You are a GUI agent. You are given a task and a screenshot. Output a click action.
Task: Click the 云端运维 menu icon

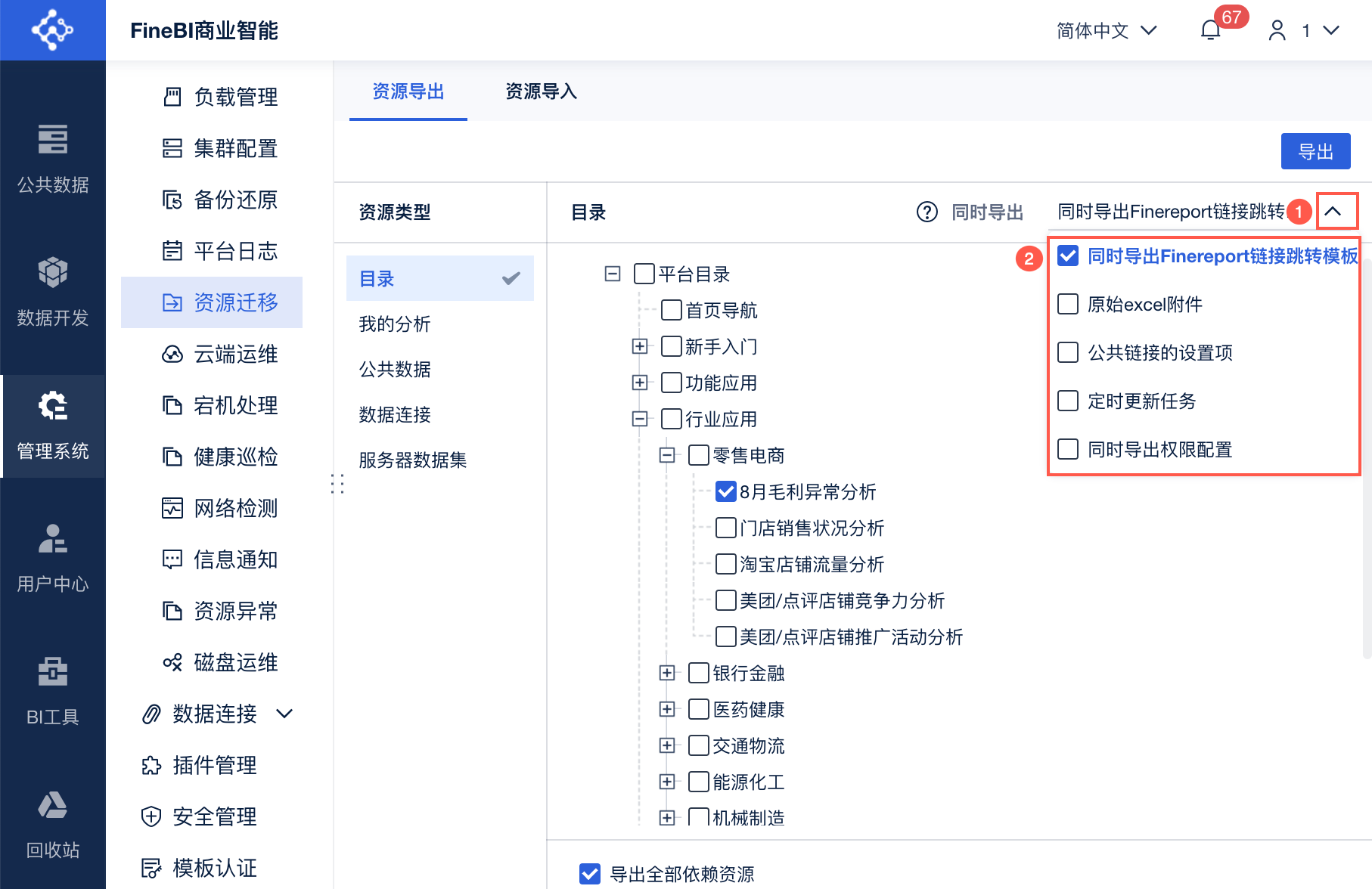click(172, 354)
